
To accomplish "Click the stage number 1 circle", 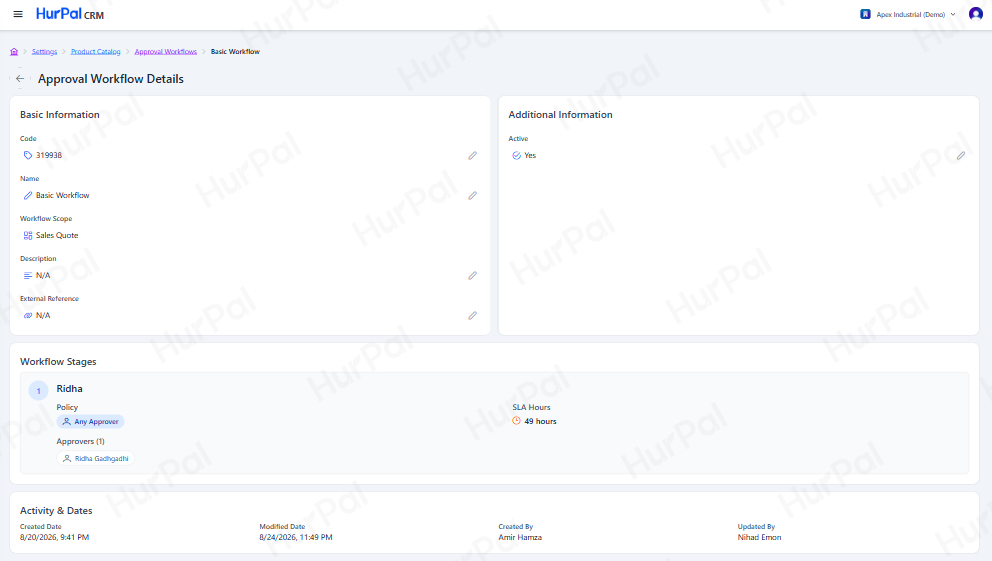I will pyautogui.click(x=39, y=391).
